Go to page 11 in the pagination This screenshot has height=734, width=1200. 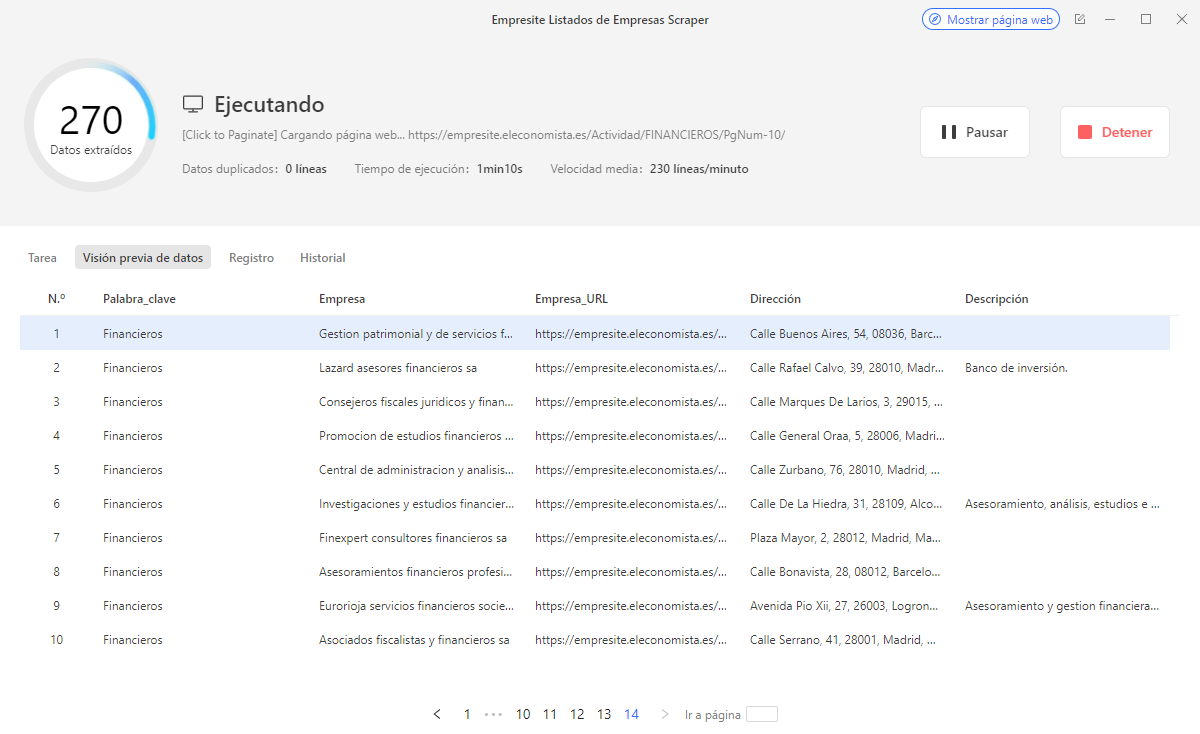click(550, 714)
